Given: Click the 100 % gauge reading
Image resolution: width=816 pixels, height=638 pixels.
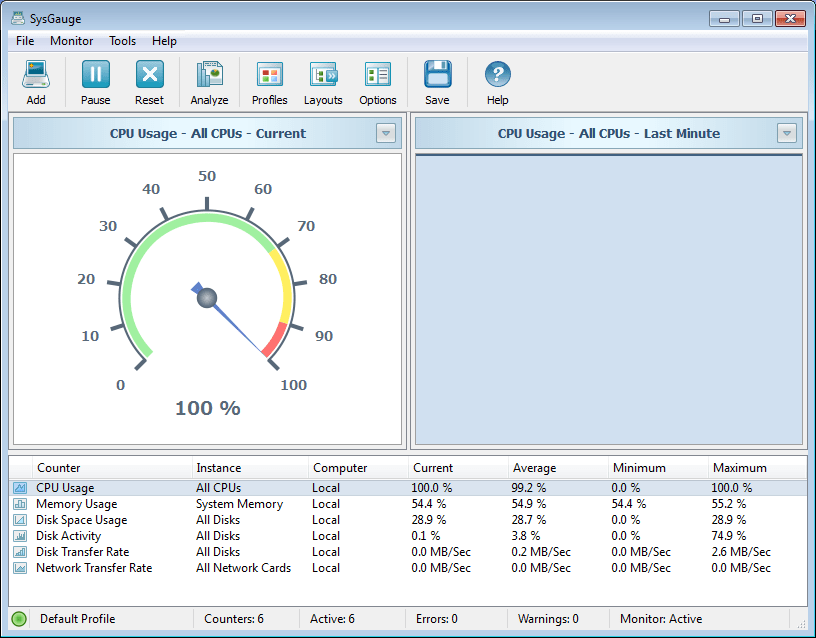Looking at the screenshot, I should point(208,408).
